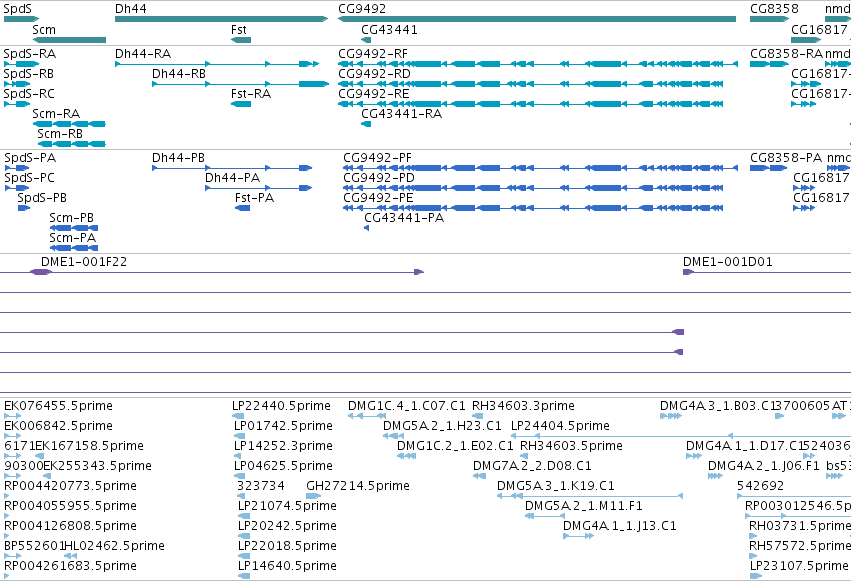Select the Dh44 gene bar
The image size is (851, 581).
point(221,19)
